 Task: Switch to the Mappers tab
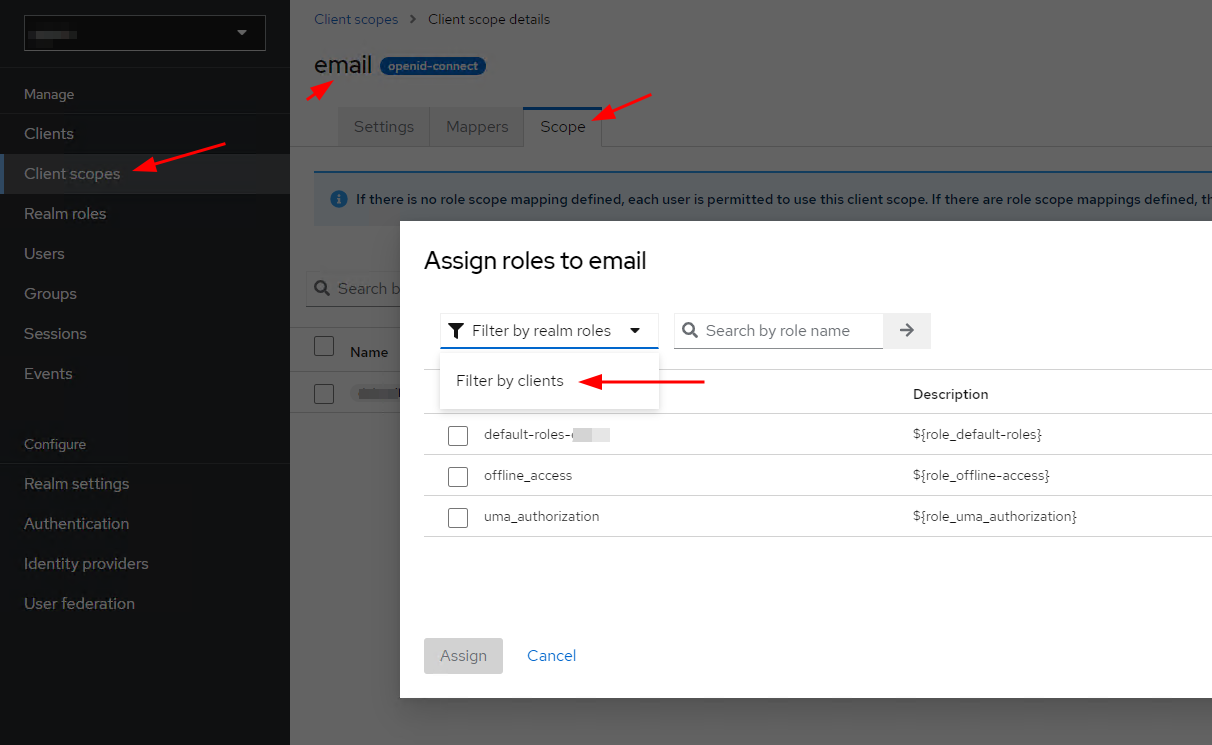point(477,127)
